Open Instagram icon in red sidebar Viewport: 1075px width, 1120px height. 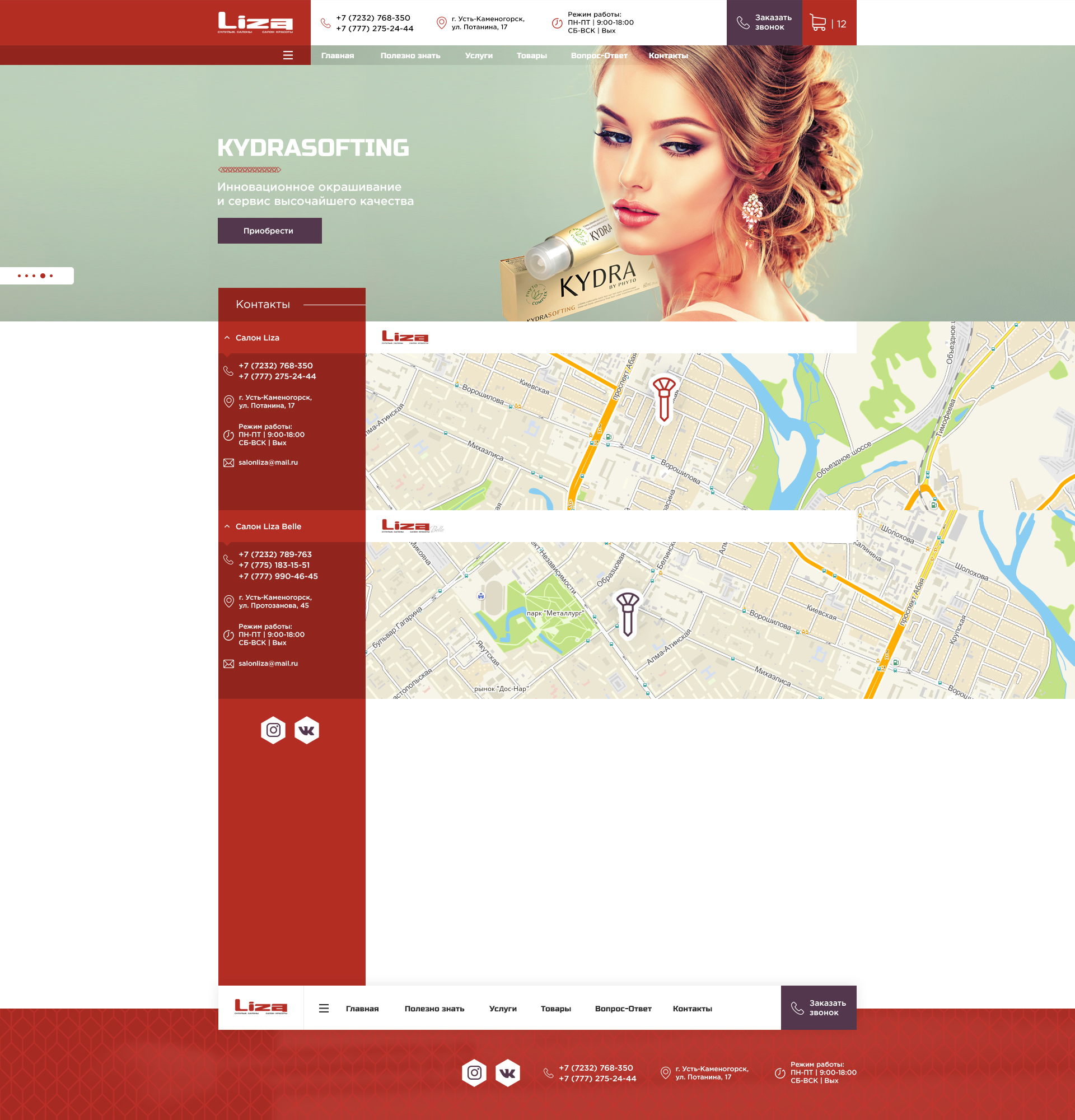click(x=273, y=730)
